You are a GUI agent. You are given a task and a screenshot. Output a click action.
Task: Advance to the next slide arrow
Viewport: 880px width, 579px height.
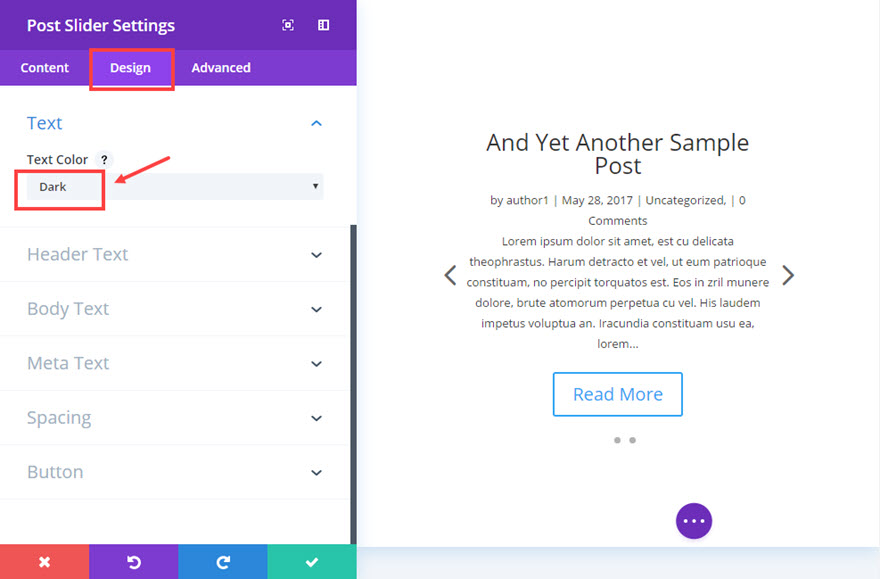point(788,275)
